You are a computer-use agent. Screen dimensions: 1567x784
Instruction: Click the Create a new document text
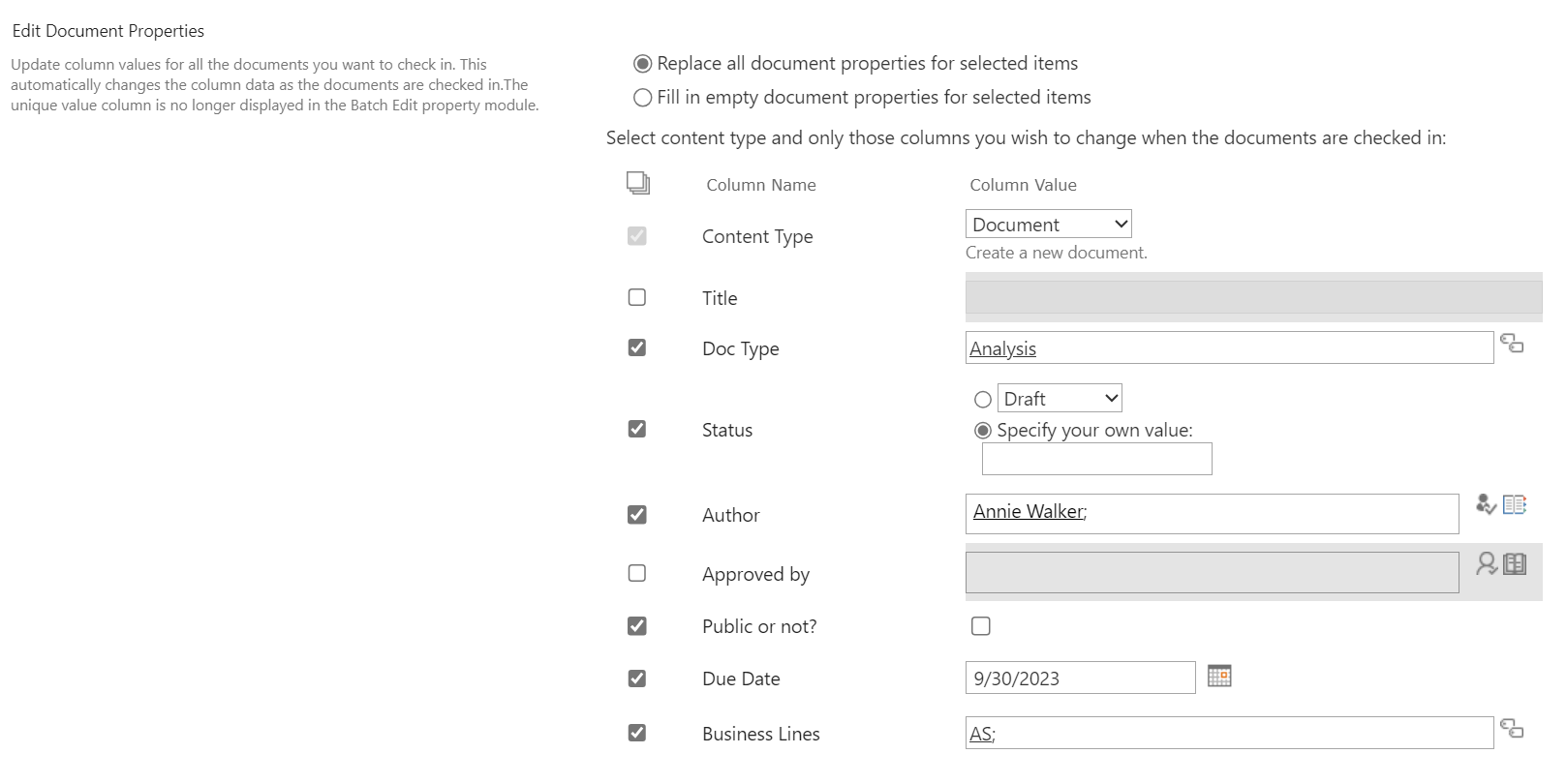coord(1057,253)
